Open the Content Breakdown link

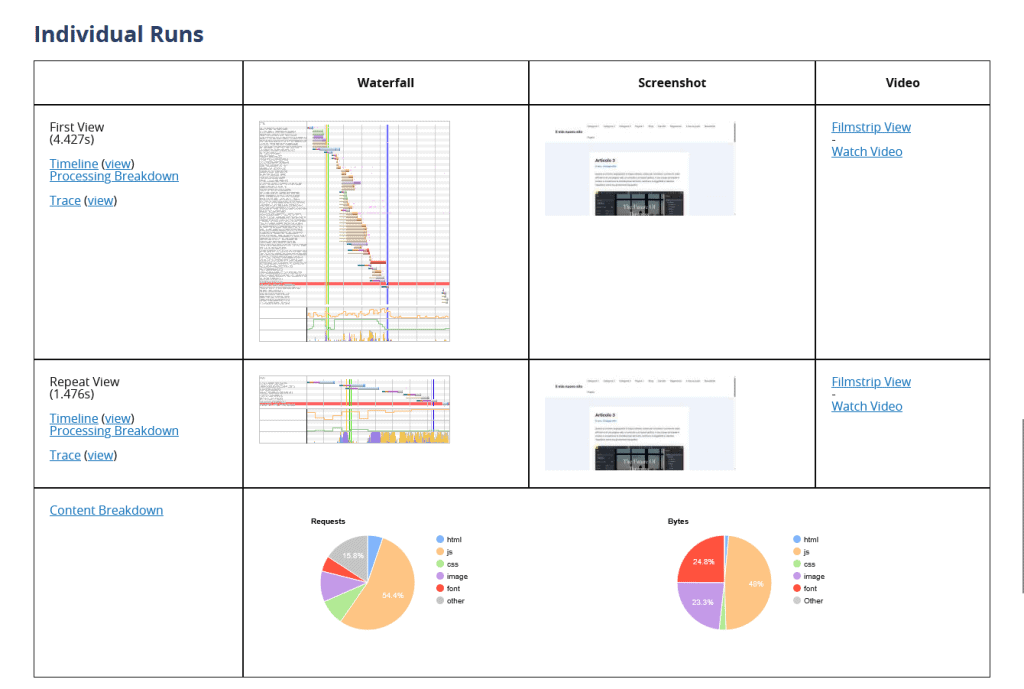click(x=106, y=510)
